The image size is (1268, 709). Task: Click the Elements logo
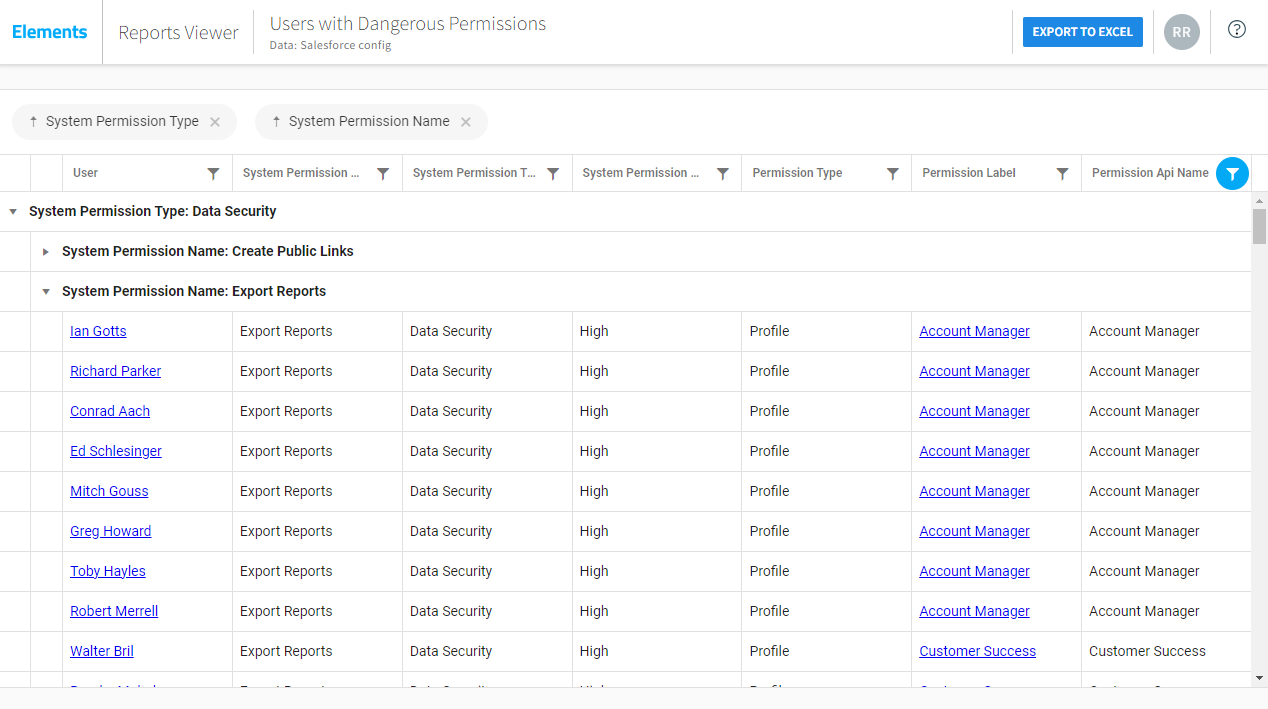pos(49,31)
